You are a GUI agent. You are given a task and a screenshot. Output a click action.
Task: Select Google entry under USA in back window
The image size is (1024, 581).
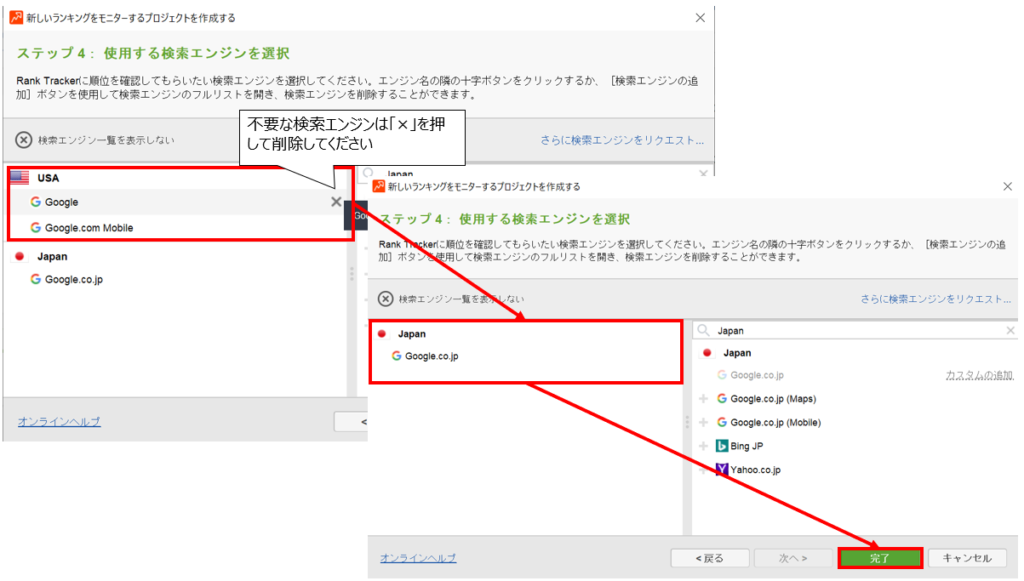(x=54, y=202)
